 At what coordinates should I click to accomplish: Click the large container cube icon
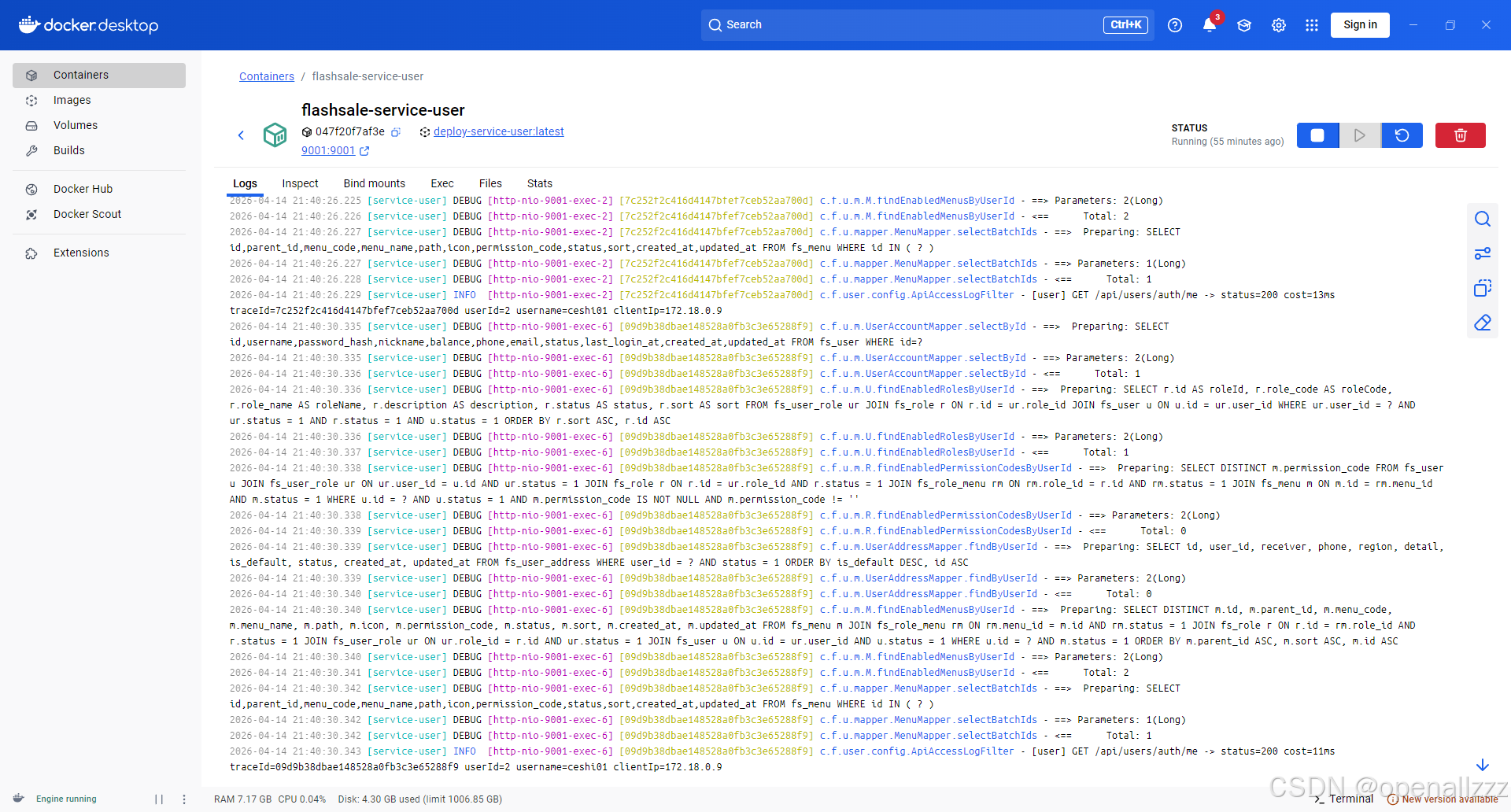click(x=275, y=135)
